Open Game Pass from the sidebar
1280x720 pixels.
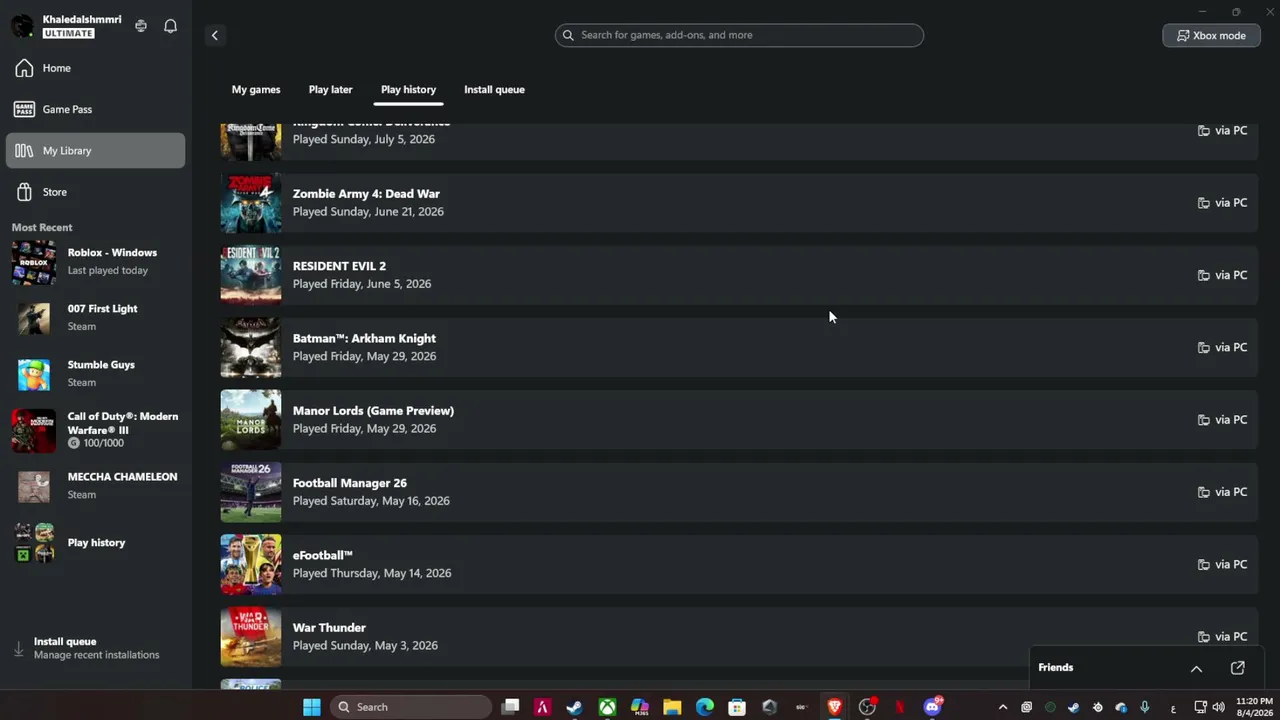pos(95,109)
